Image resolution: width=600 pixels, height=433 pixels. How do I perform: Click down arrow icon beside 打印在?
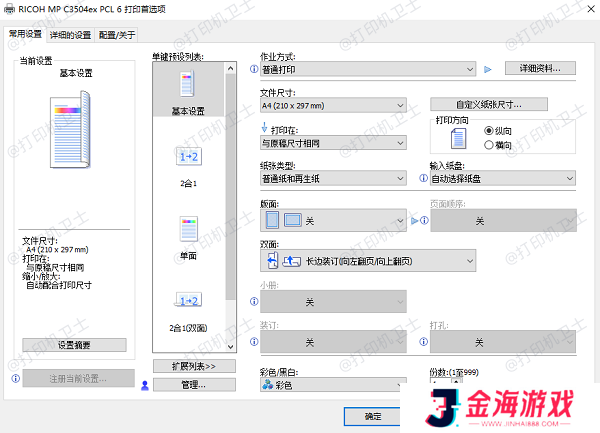[x=264, y=127]
